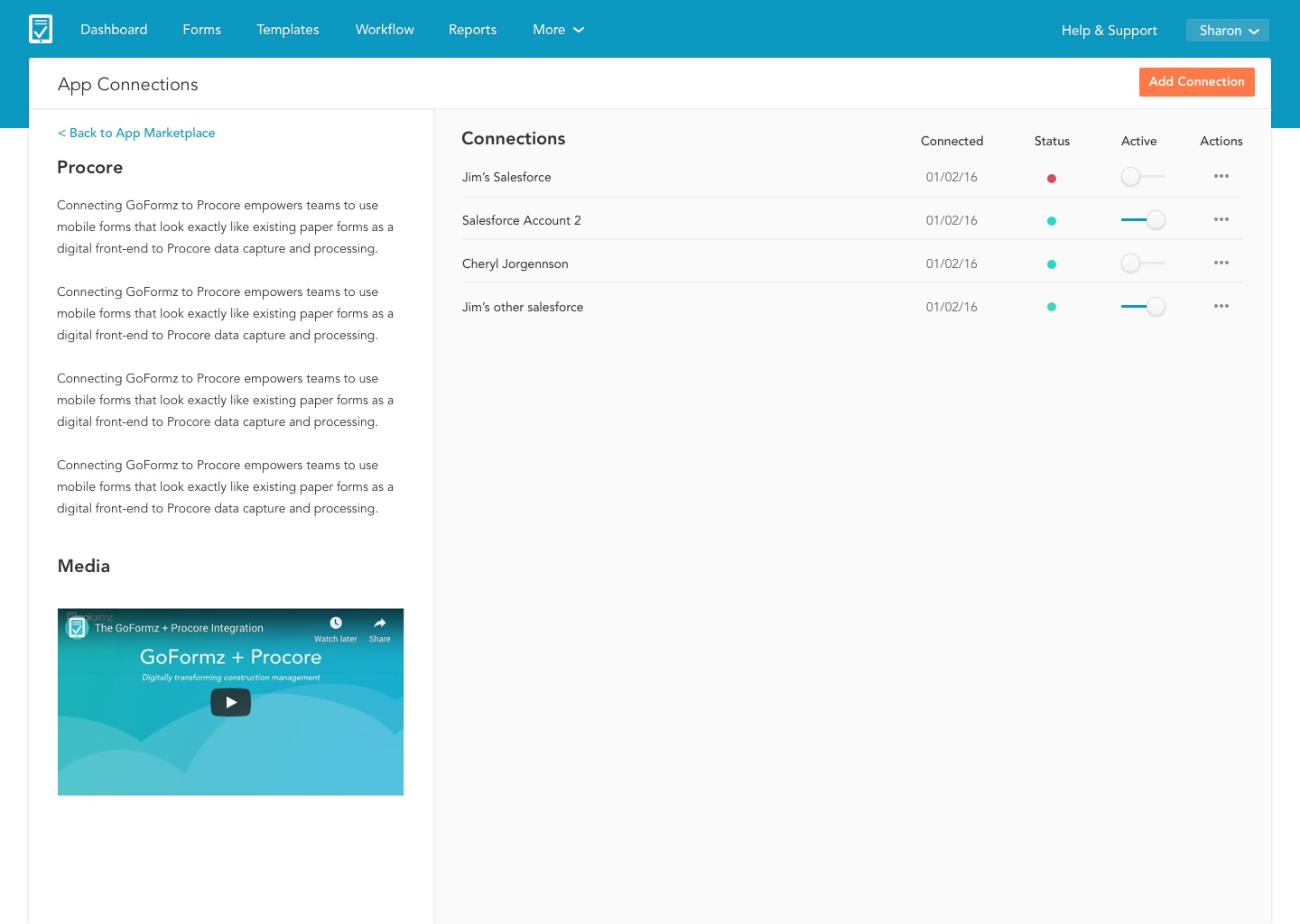Click the Share arrow on video

pyautogui.click(x=379, y=624)
